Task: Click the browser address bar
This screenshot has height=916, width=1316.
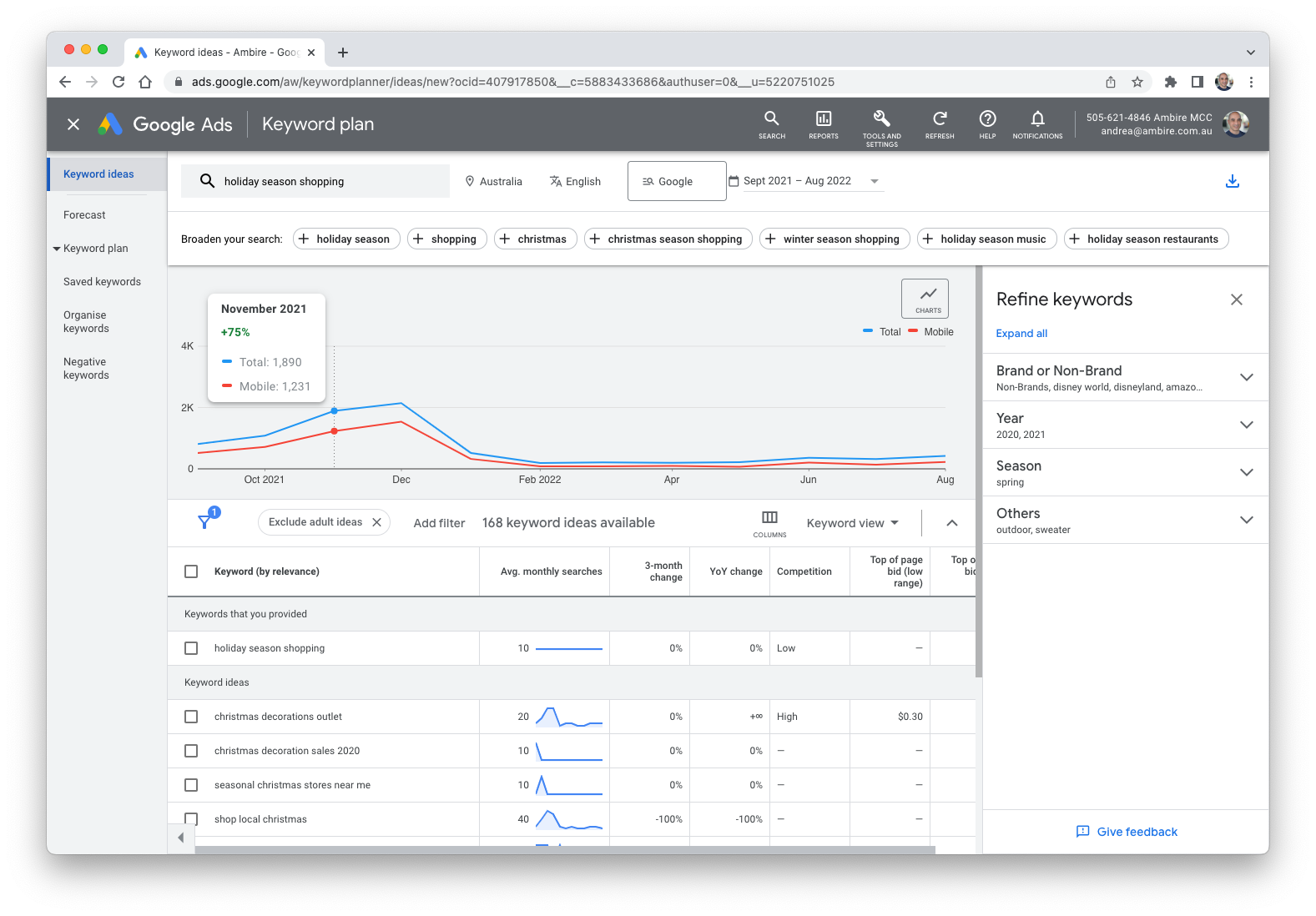Action: 634,82
